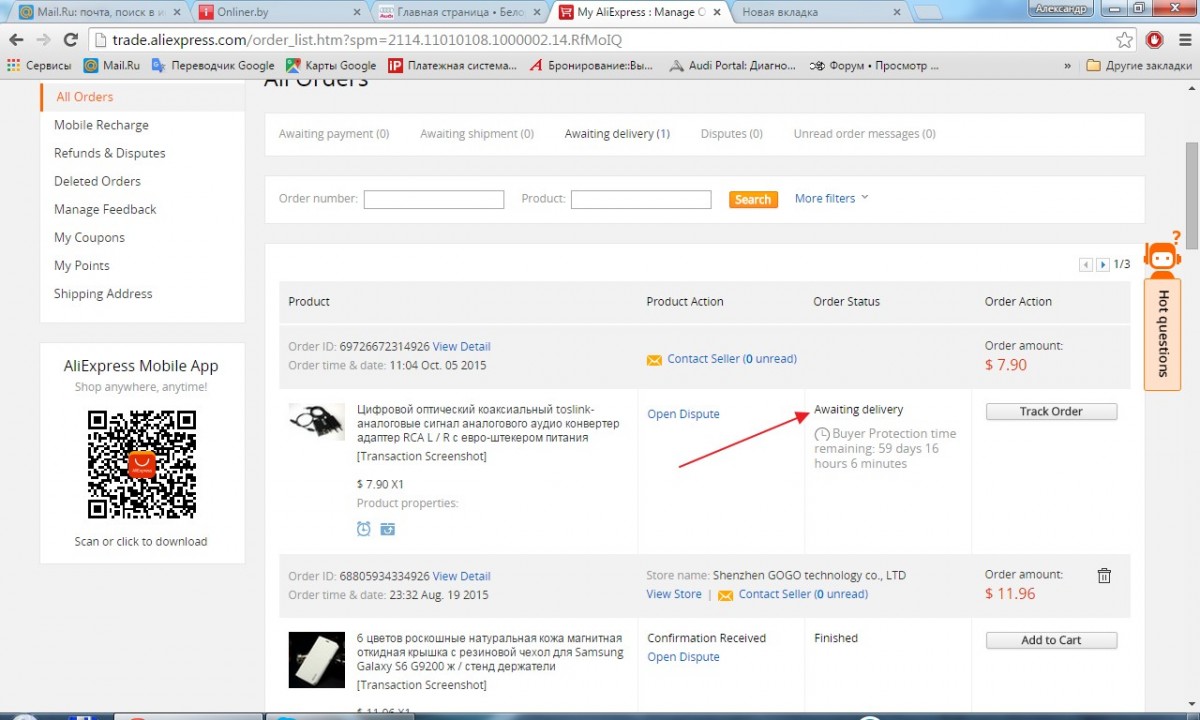The image size is (1200, 720).
Task: View Detail of order 68805934334926
Action: pyautogui.click(x=461, y=576)
